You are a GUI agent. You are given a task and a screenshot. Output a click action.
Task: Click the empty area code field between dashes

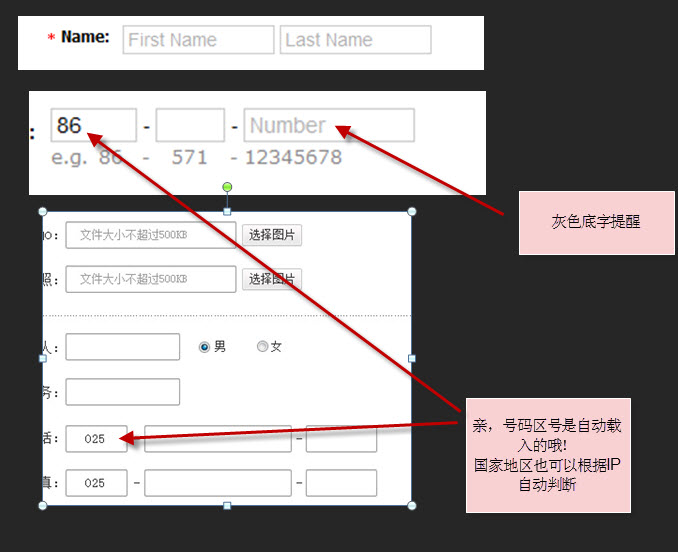point(190,126)
